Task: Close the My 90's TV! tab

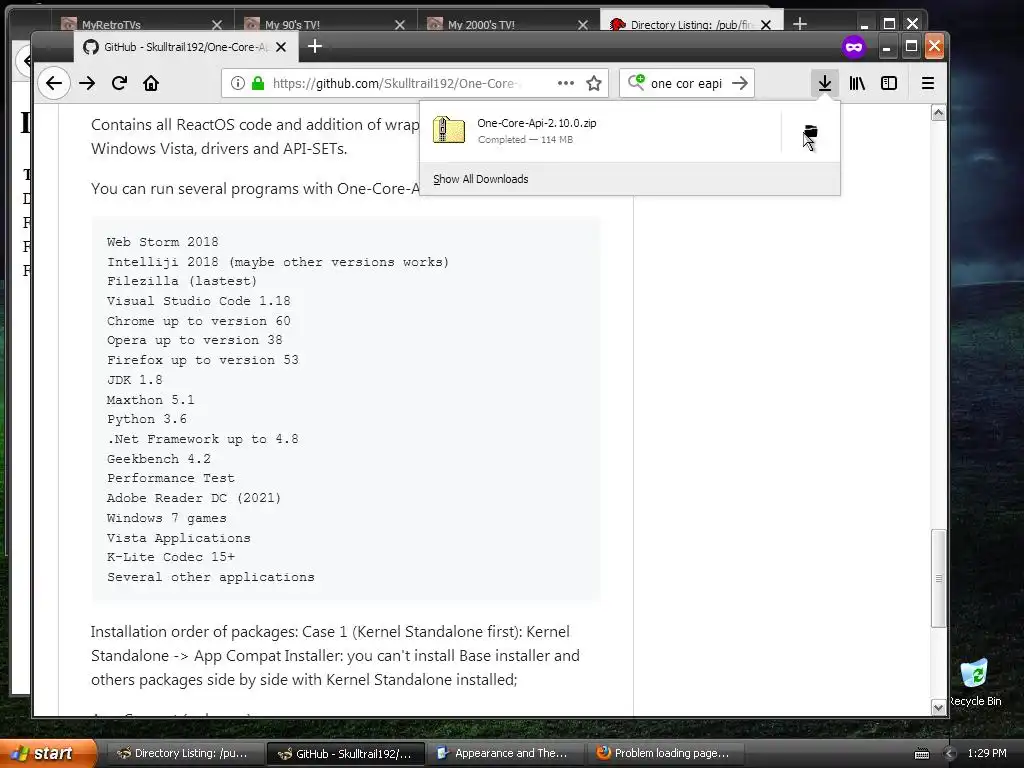Action: (400, 25)
